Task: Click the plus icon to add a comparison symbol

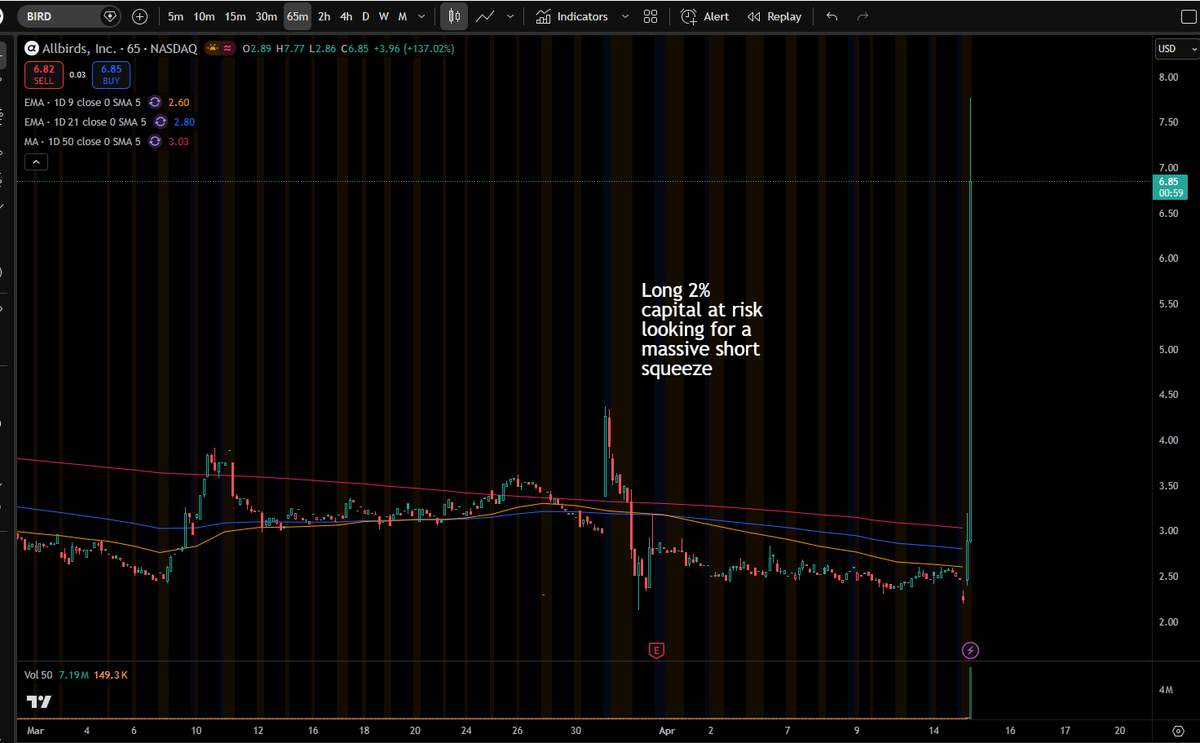Action: [x=139, y=16]
